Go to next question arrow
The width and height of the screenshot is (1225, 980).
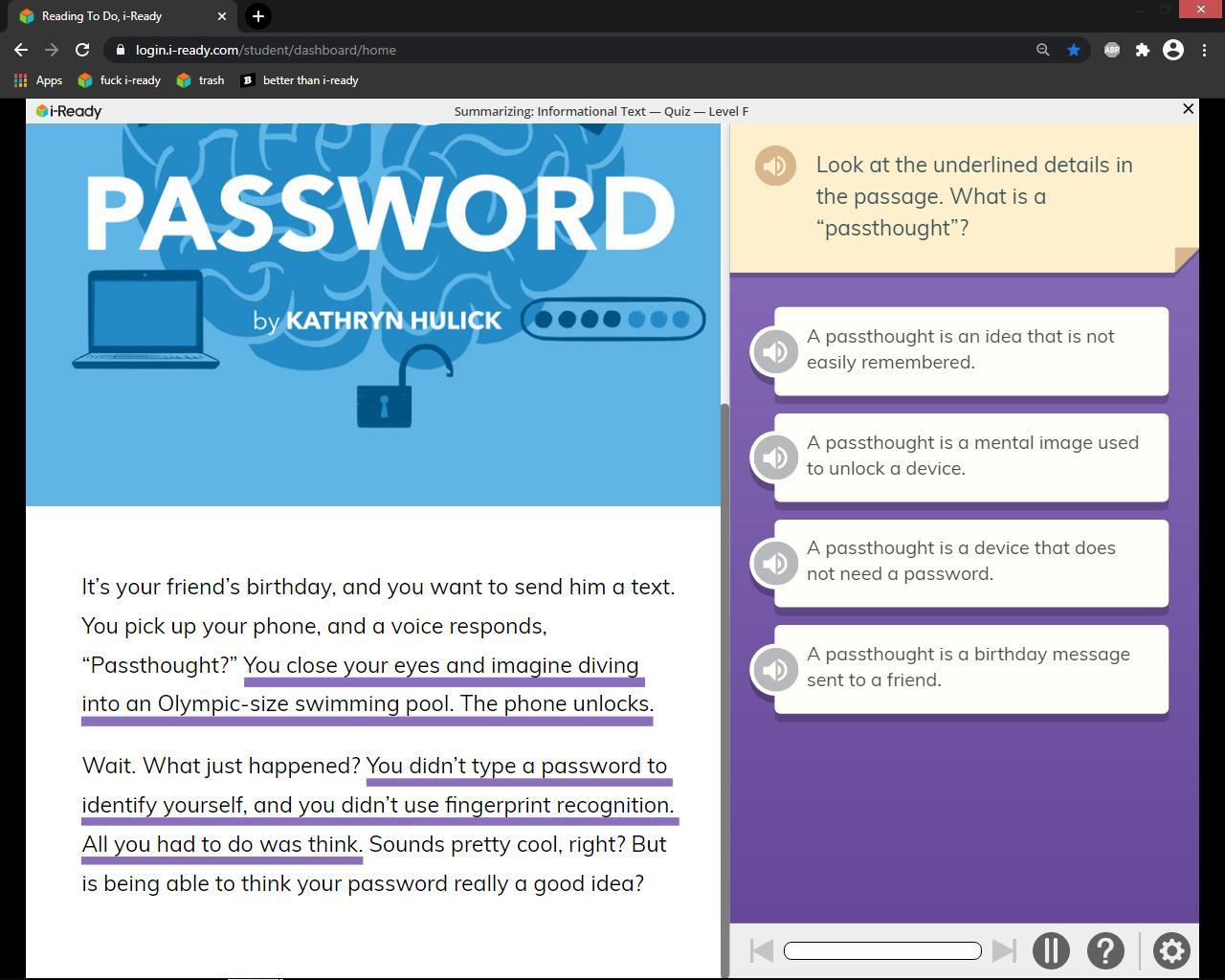click(x=1004, y=950)
